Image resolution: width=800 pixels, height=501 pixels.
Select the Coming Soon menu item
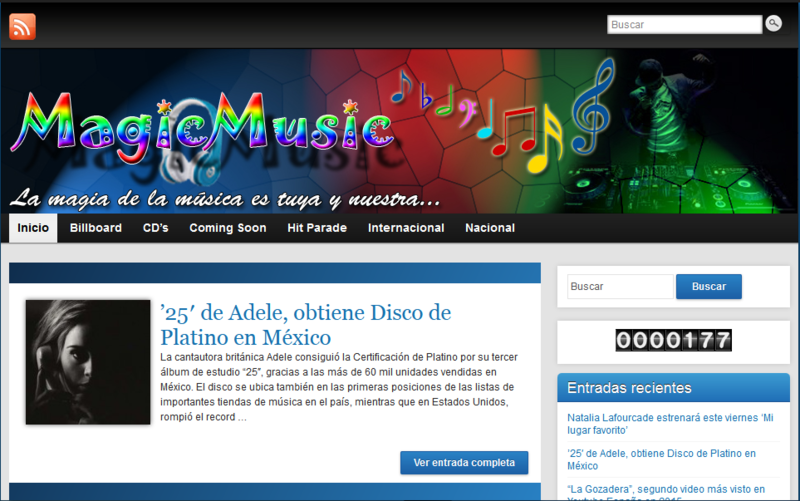(228, 228)
